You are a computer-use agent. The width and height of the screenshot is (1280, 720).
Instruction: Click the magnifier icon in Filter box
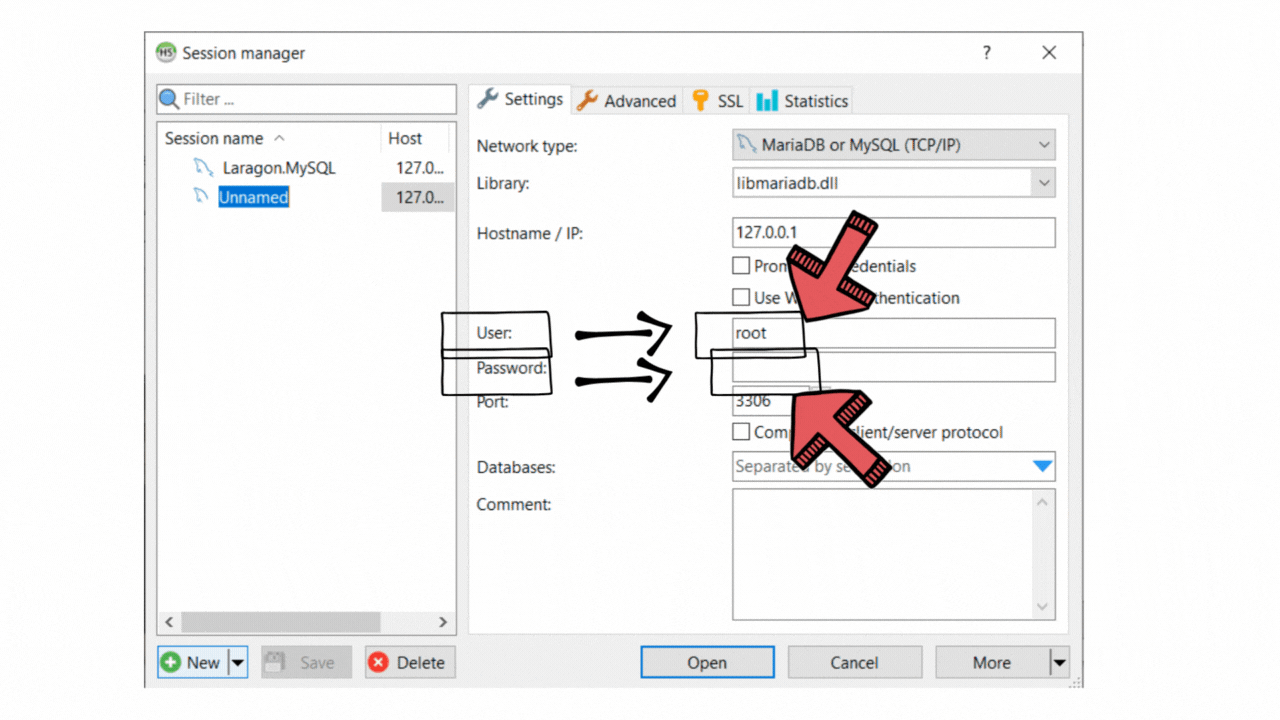(x=169, y=99)
